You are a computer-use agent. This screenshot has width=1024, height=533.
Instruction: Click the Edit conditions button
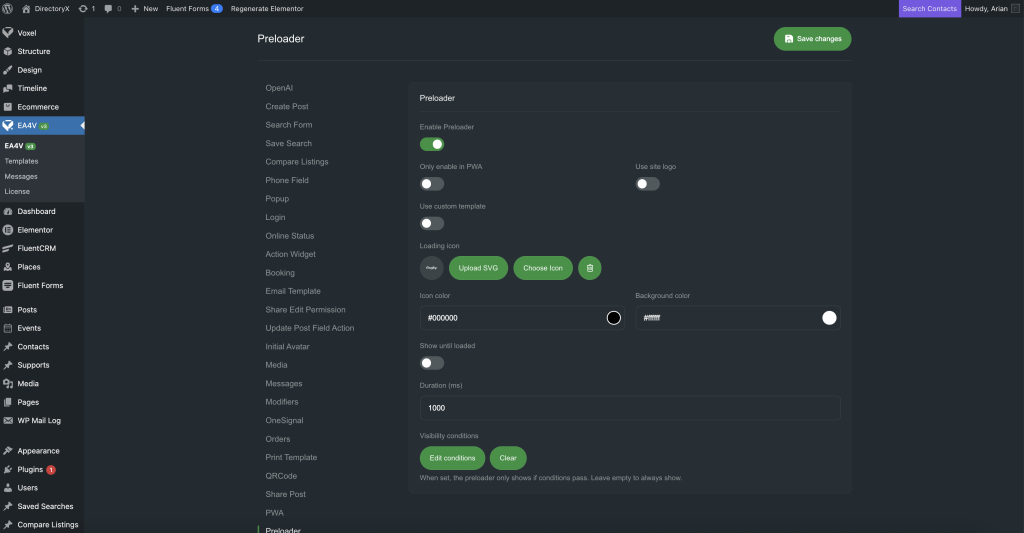pyautogui.click(x=452, y=458)
